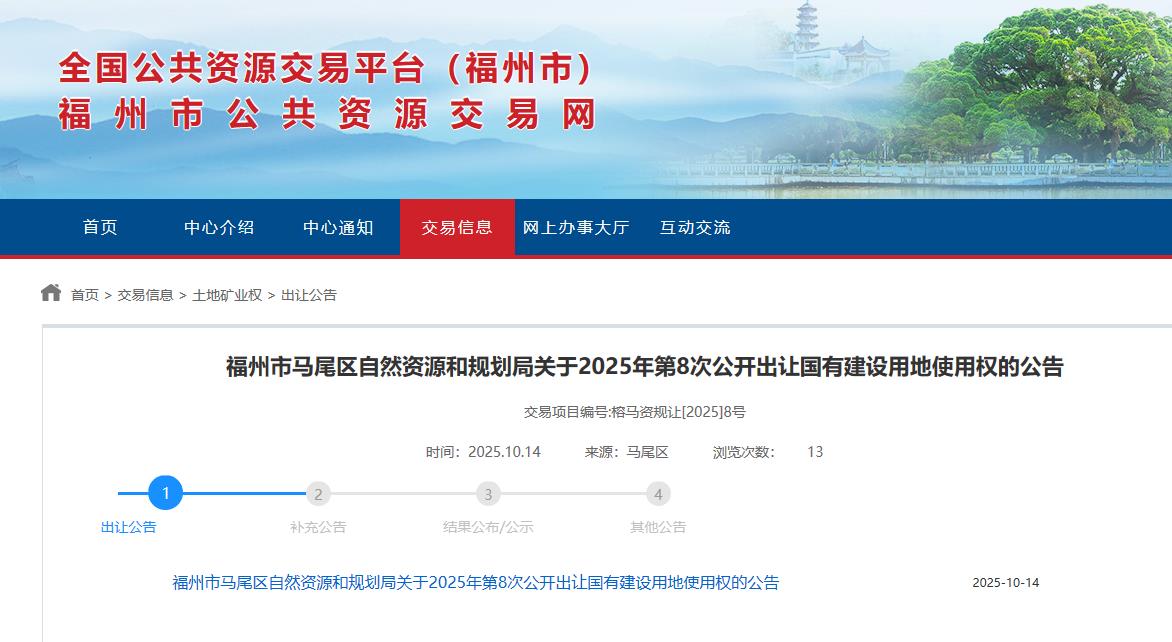Switch to 其他公告 step label
Screen dimensions: 1172x642
[x=658, y=527]
